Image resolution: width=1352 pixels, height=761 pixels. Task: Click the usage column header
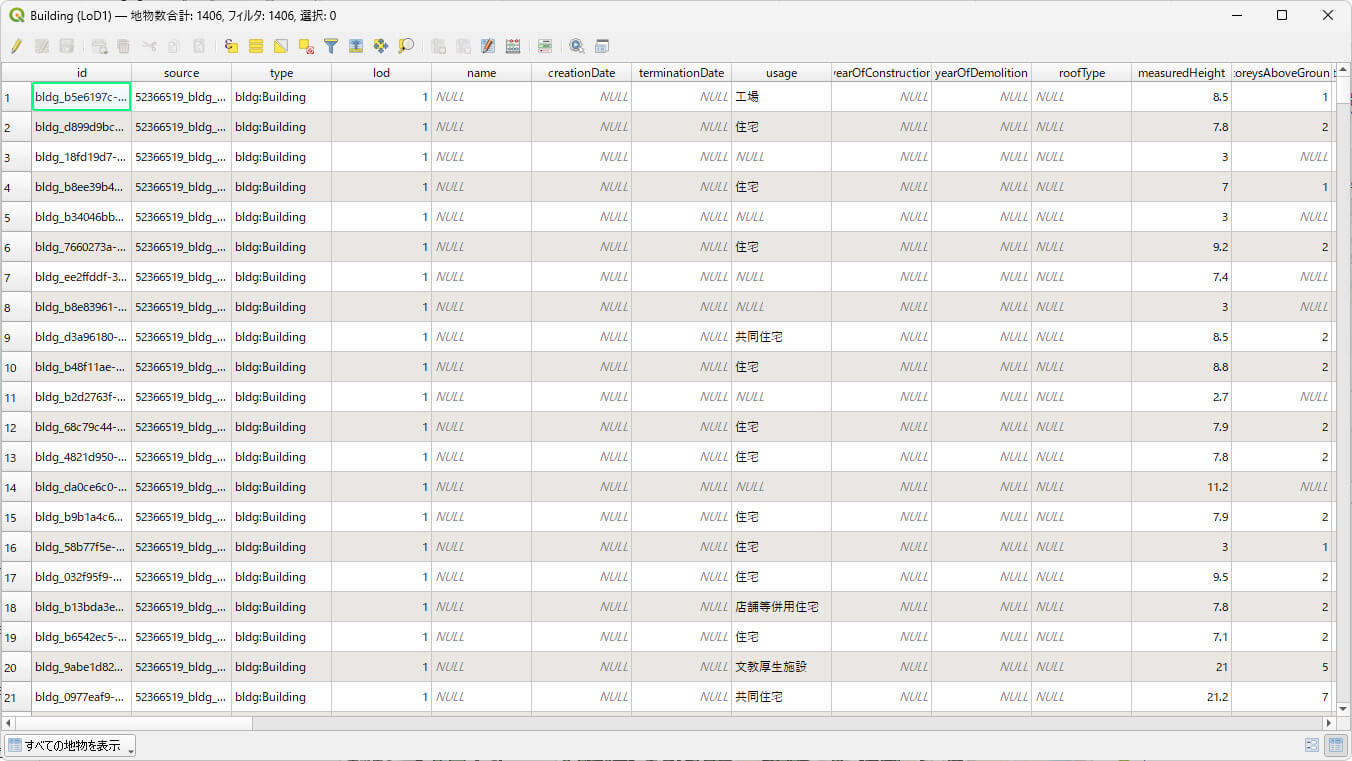click(782, 73)
